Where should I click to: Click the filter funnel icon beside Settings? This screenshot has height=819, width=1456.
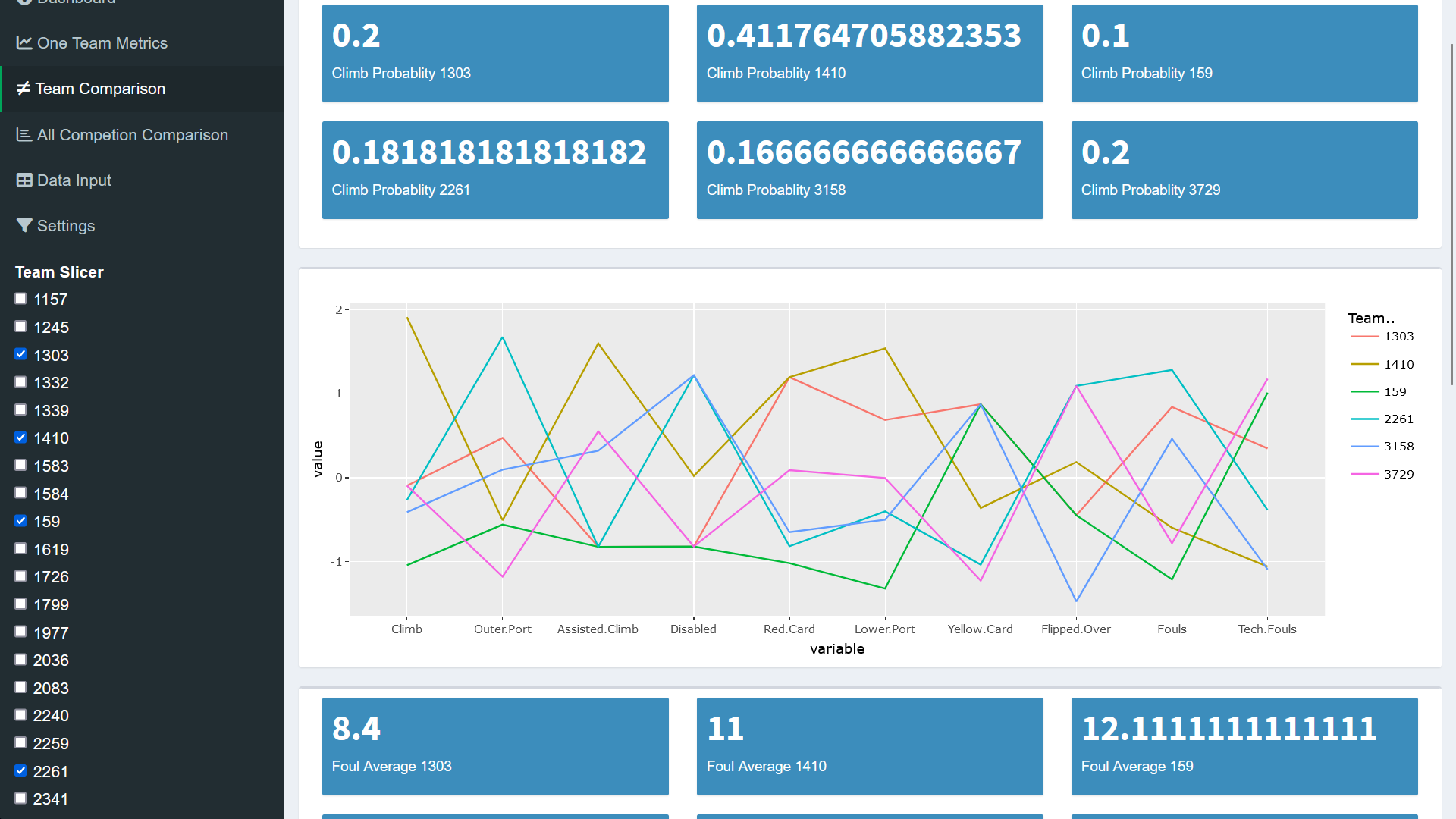(24, 226)
